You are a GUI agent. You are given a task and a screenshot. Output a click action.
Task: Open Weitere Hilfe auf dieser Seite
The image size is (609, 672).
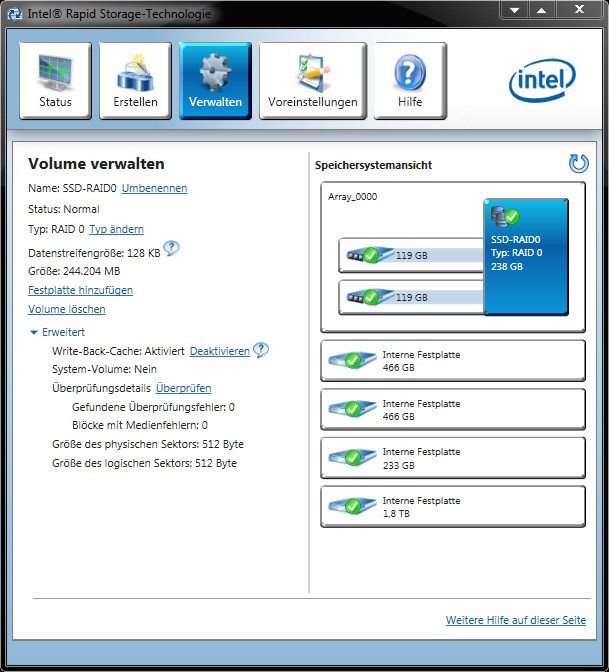coord(516,620)
